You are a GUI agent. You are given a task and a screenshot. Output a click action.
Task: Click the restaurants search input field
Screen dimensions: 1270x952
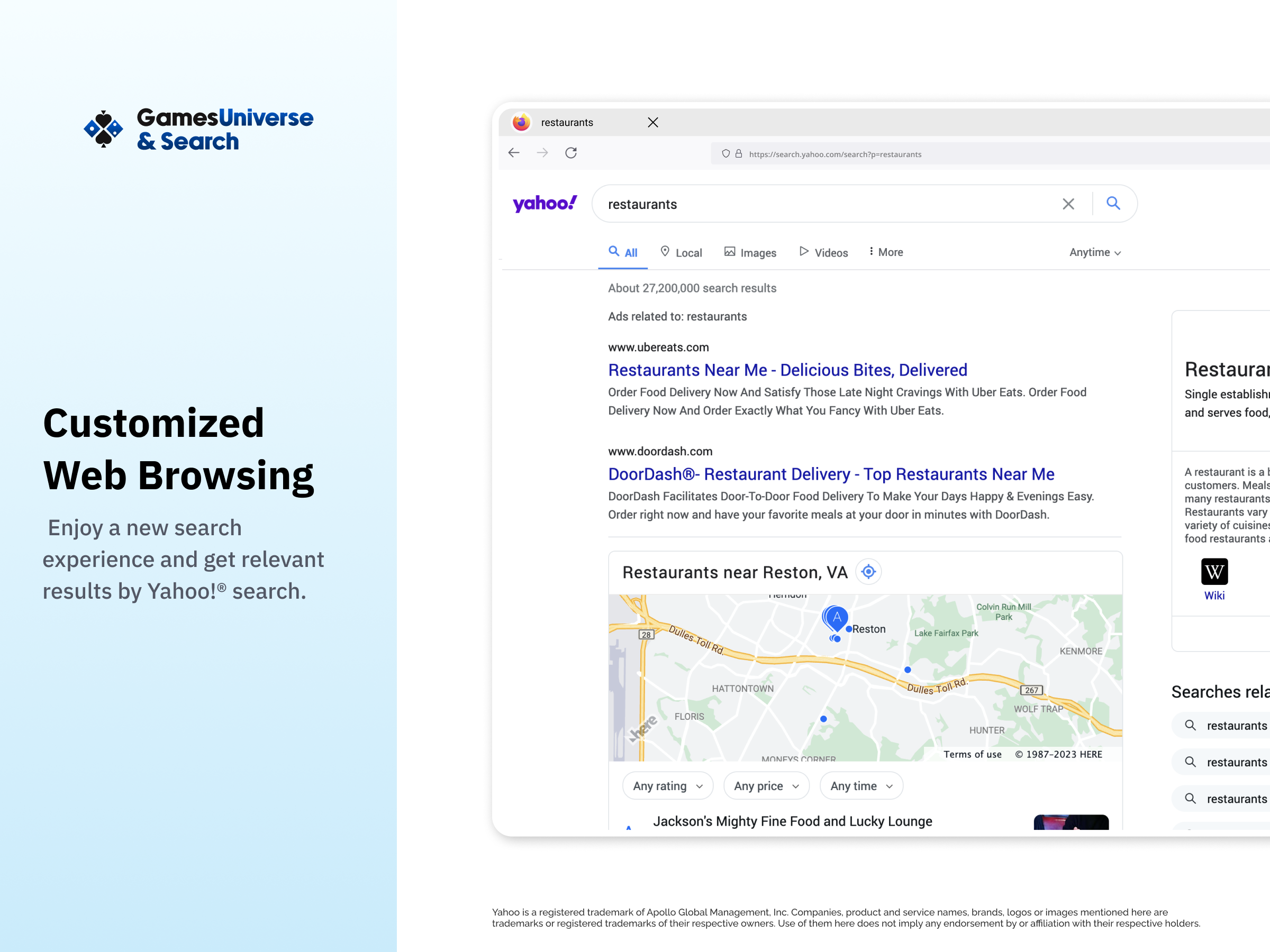click(x=827, y=204)
